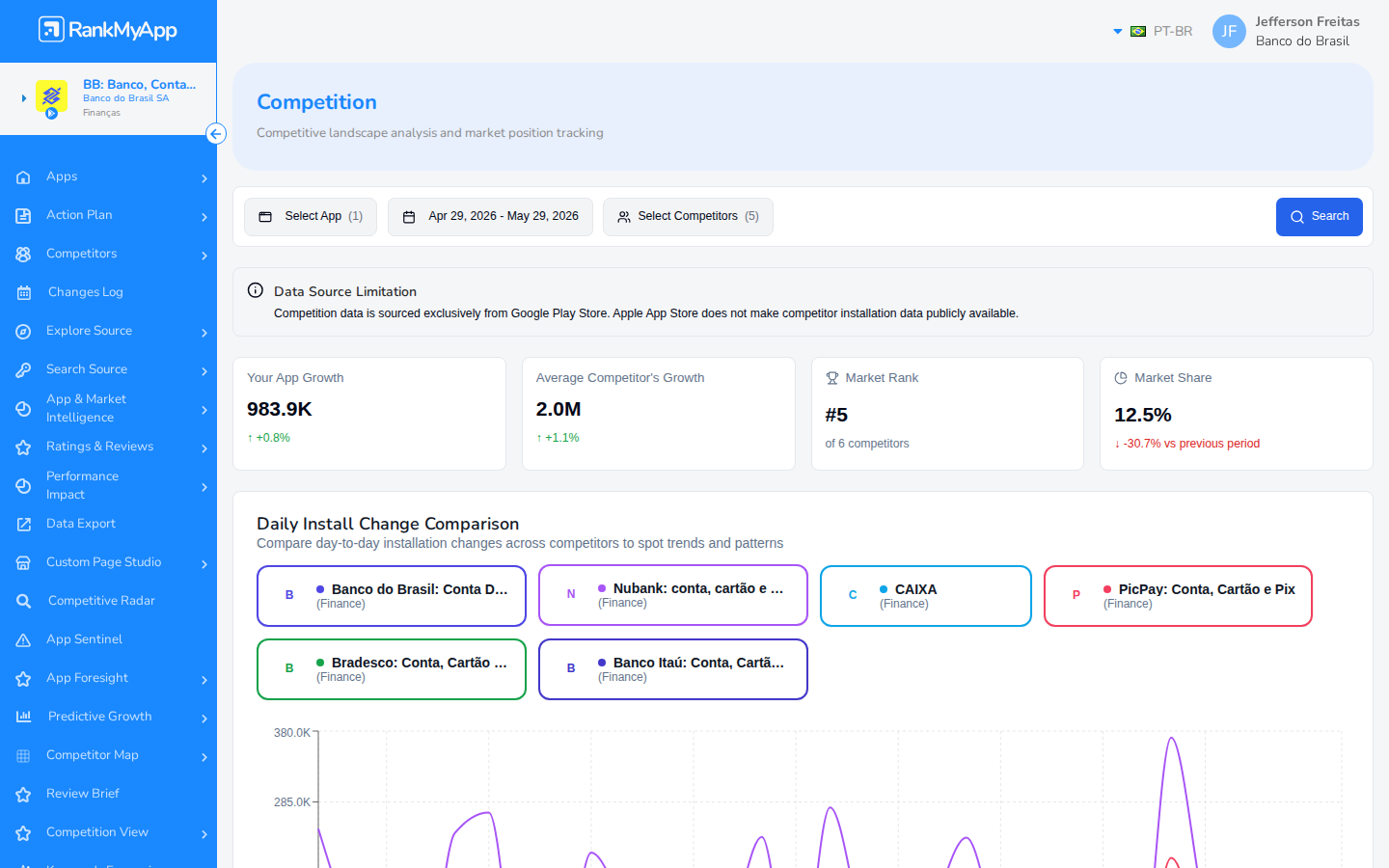Click the Competitive Radar magnifier icon

click(23, 602)
